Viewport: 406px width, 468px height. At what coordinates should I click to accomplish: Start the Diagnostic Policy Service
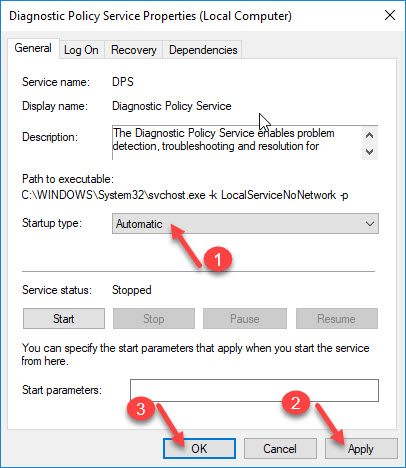click(64, 319)
